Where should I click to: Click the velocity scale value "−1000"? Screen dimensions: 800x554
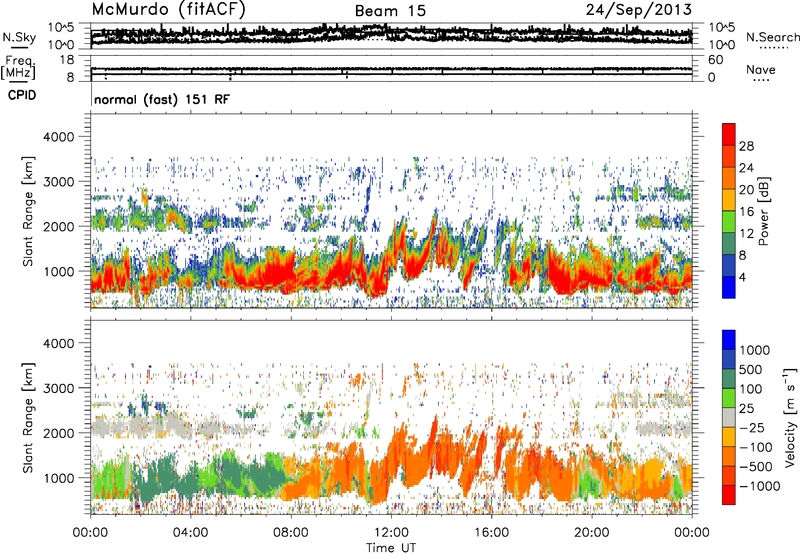(759, 486)
